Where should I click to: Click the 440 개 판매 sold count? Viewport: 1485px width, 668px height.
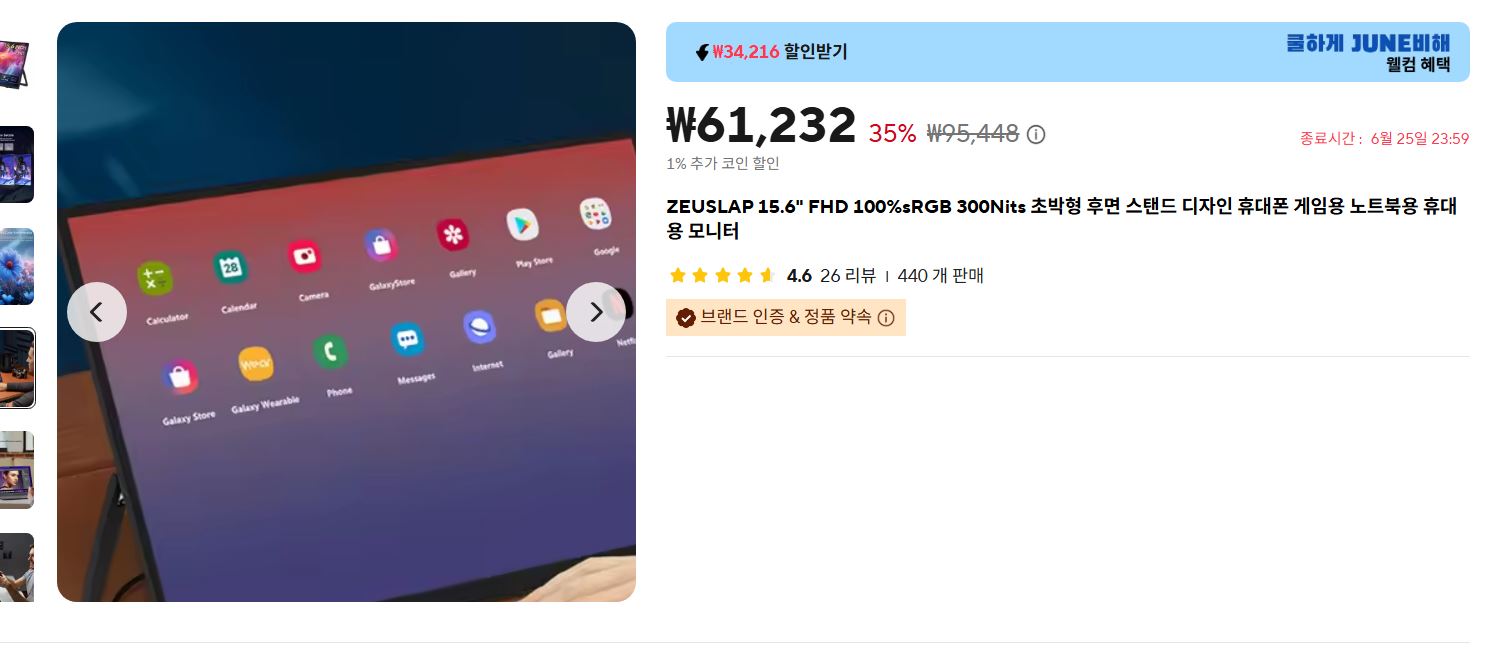(941, 276)
